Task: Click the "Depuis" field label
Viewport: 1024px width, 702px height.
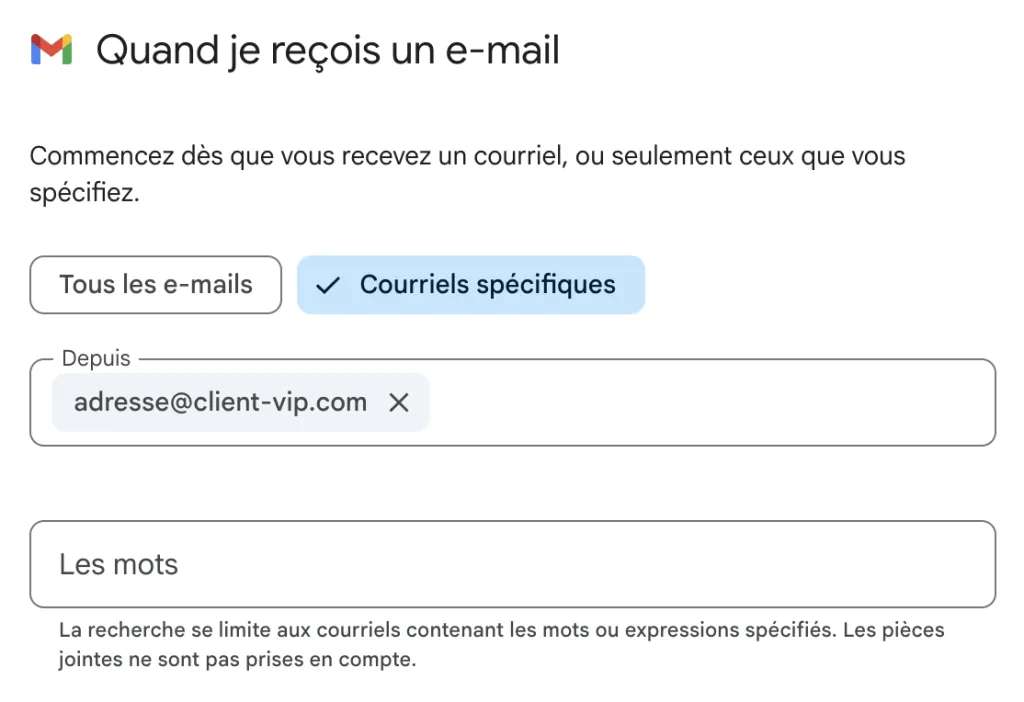Action: coord(96,358)
